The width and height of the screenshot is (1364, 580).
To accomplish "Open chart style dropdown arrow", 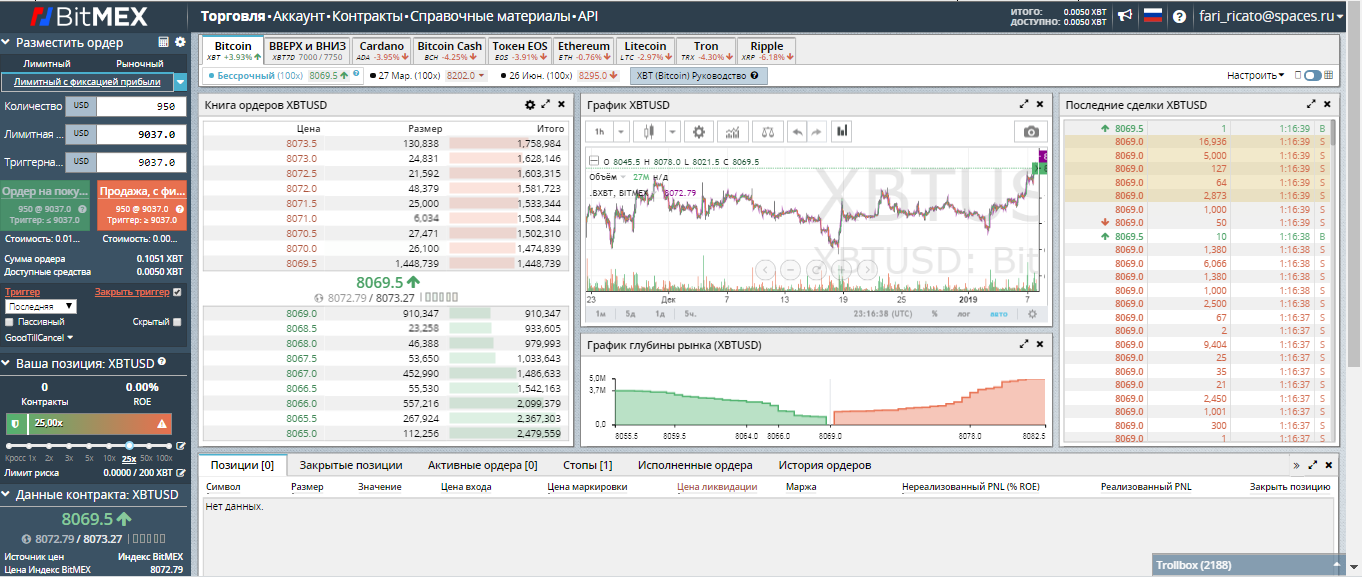I will 672,131.
